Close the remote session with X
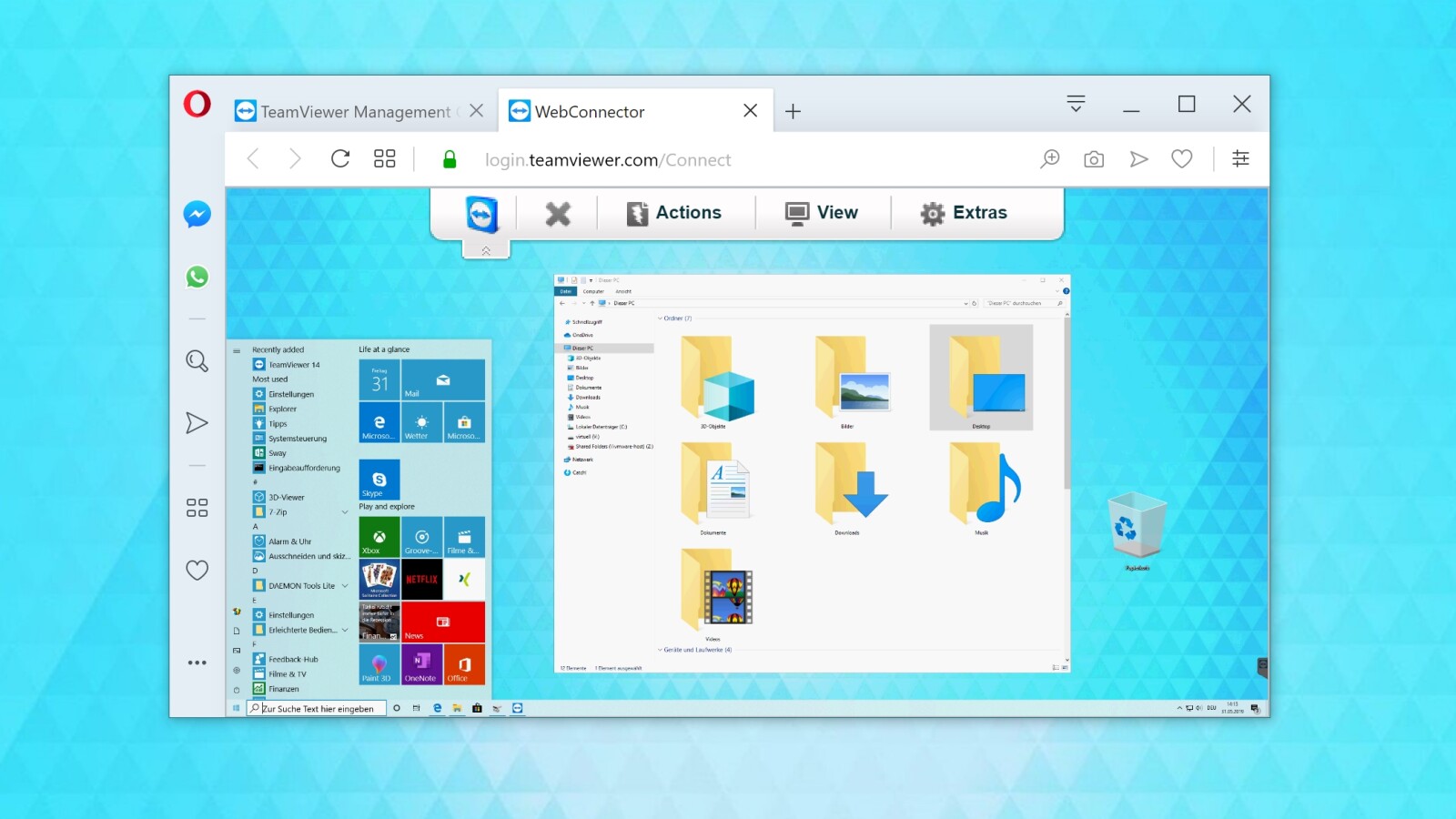The image size is (1456, 819). click(558, 214)
